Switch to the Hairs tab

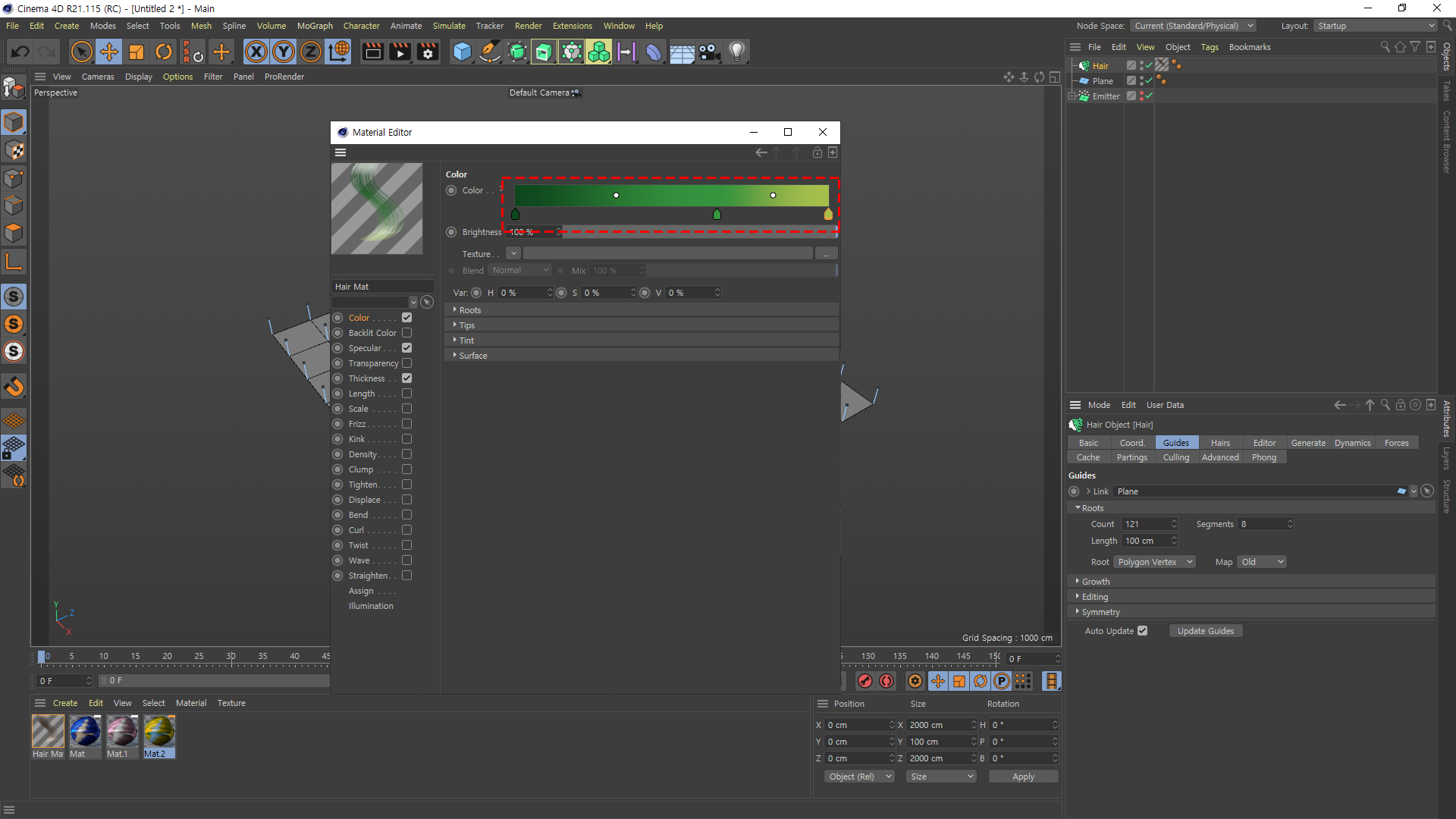[x=1220, y=443]
